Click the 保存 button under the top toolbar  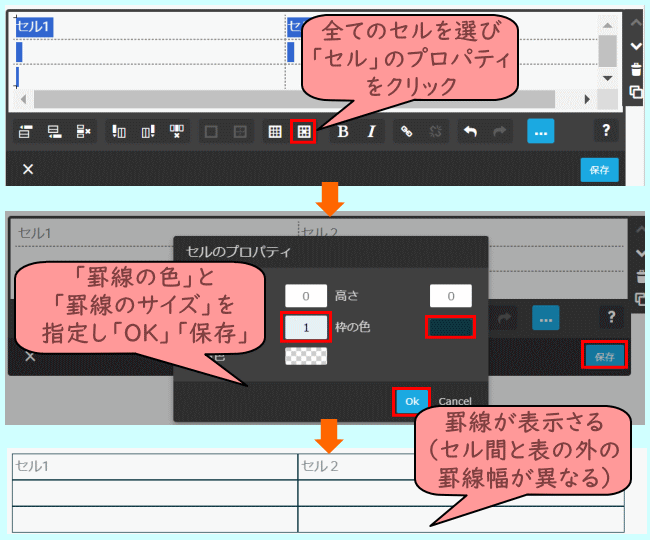click(x=599, y=170)
